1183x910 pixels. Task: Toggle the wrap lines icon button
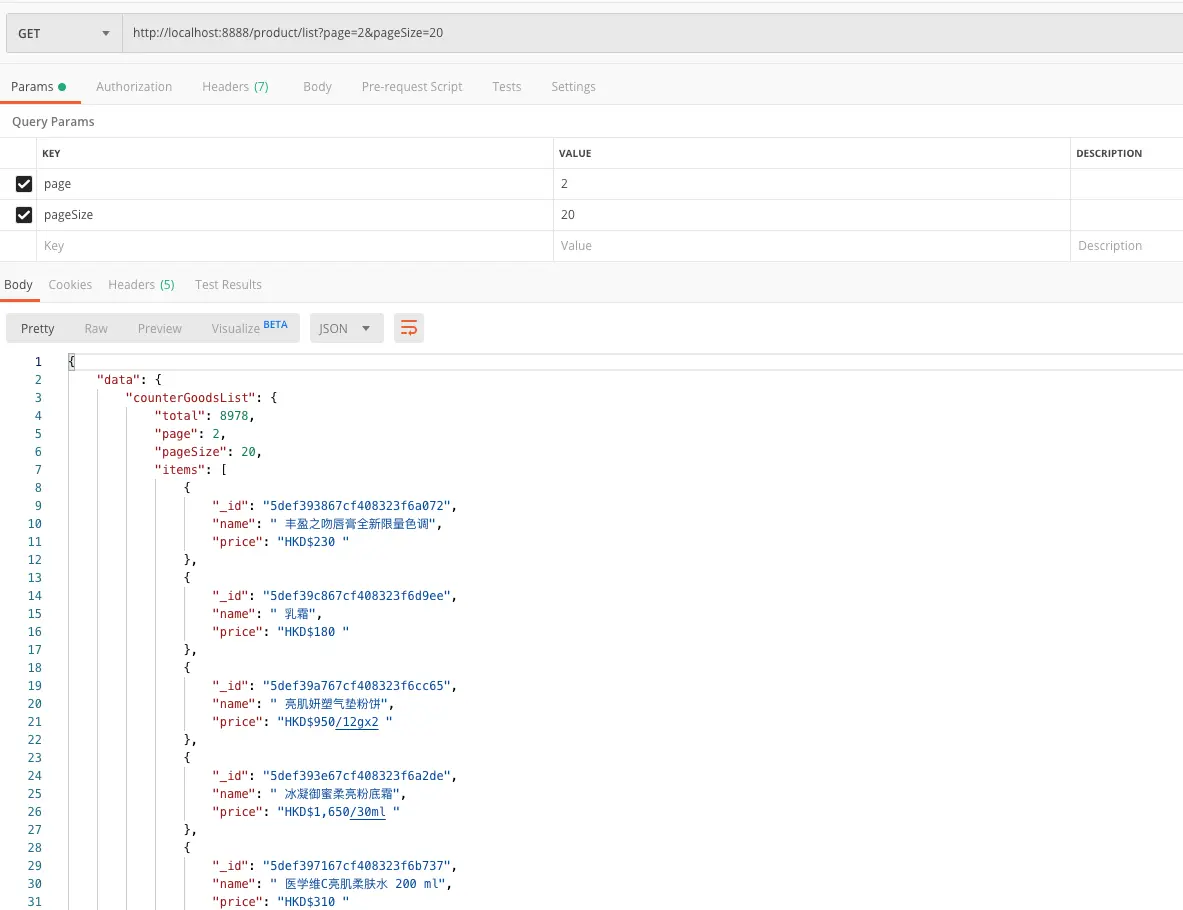tap(408, 328)
